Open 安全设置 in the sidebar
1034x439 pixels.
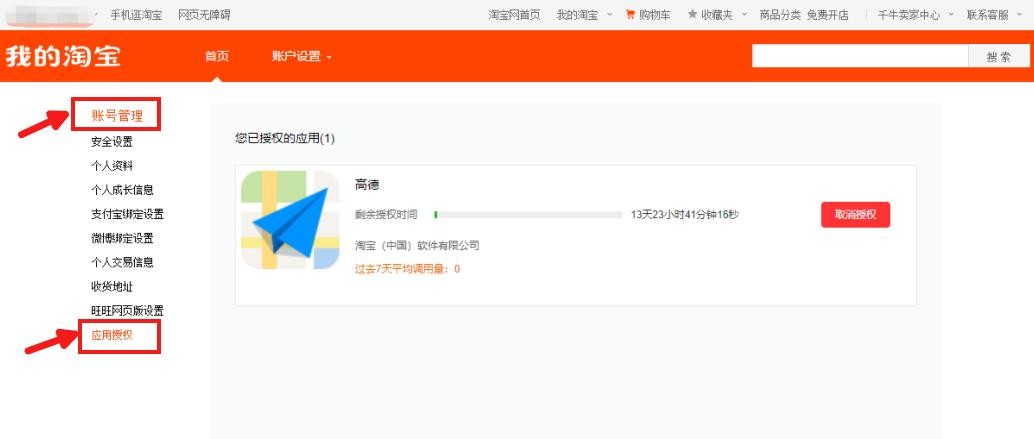click(112, 142)
